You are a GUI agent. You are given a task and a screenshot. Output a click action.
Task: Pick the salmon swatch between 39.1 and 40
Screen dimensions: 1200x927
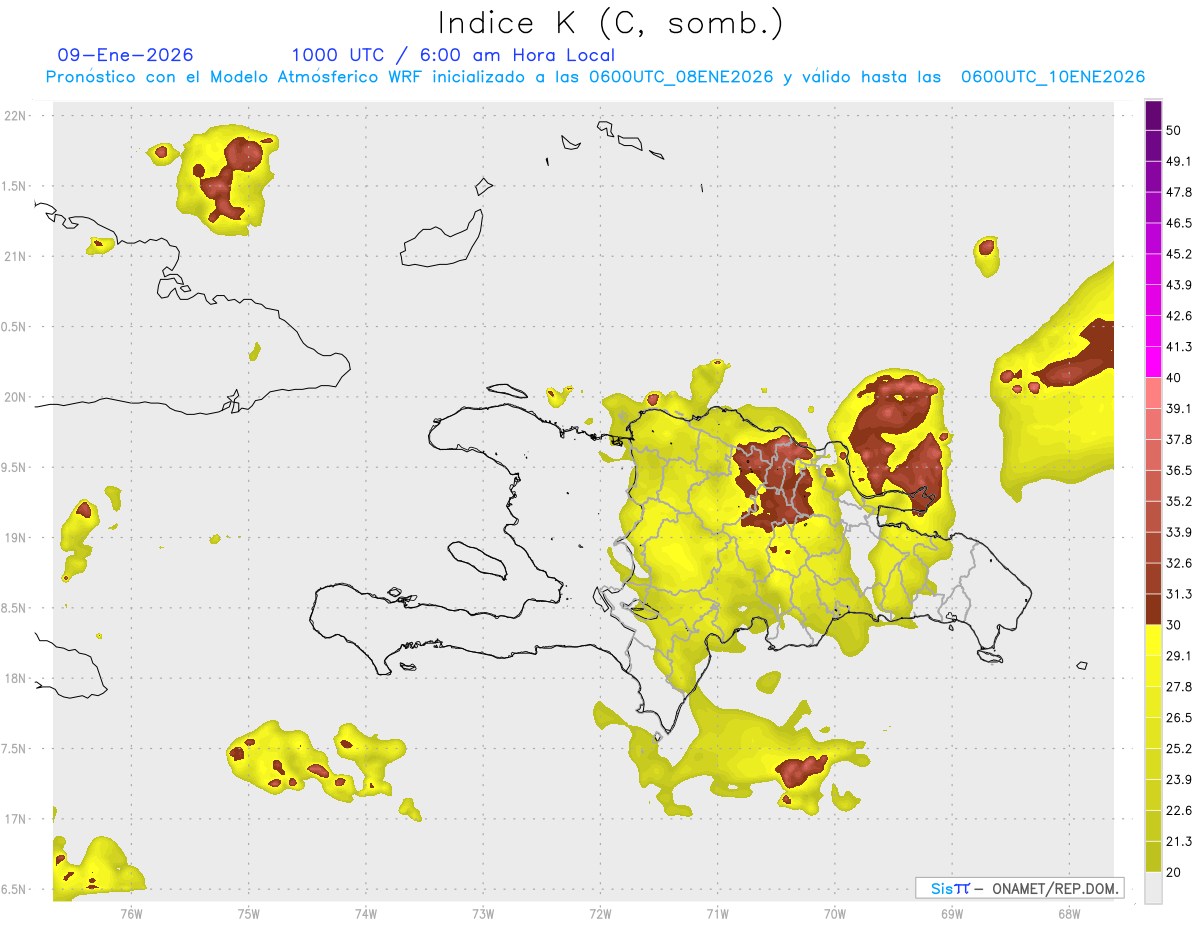coord(1154,393)
